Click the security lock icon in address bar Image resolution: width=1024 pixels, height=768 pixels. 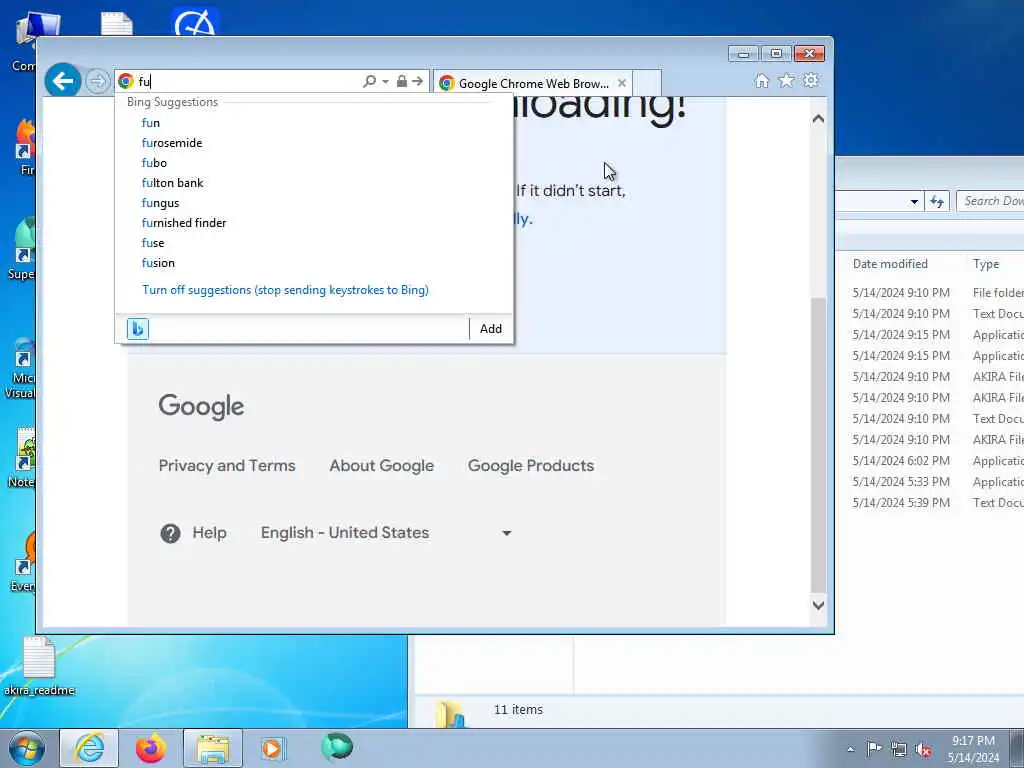tap(402, 81)
